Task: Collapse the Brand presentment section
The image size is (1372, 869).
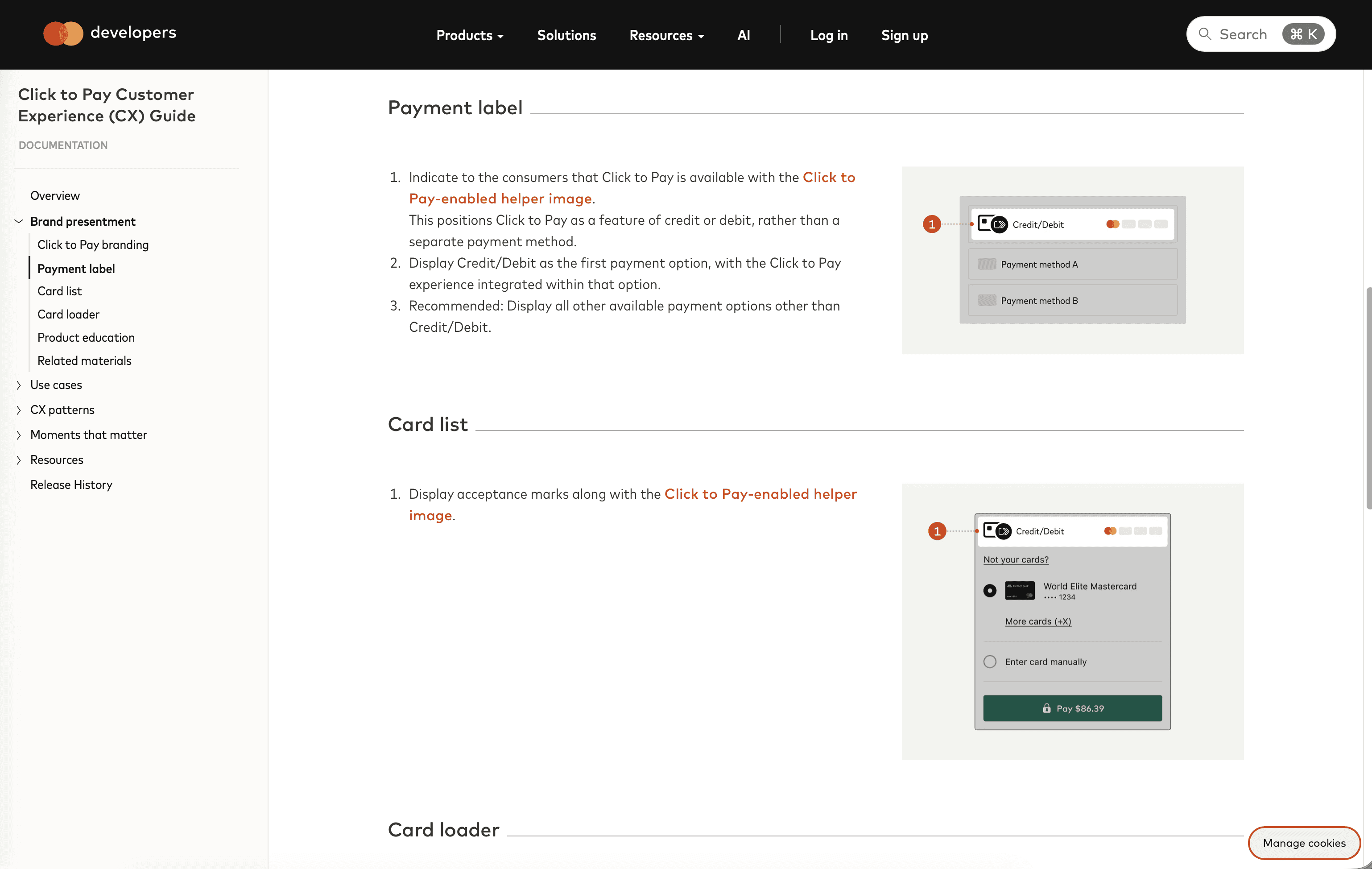Action: (19, 221)
